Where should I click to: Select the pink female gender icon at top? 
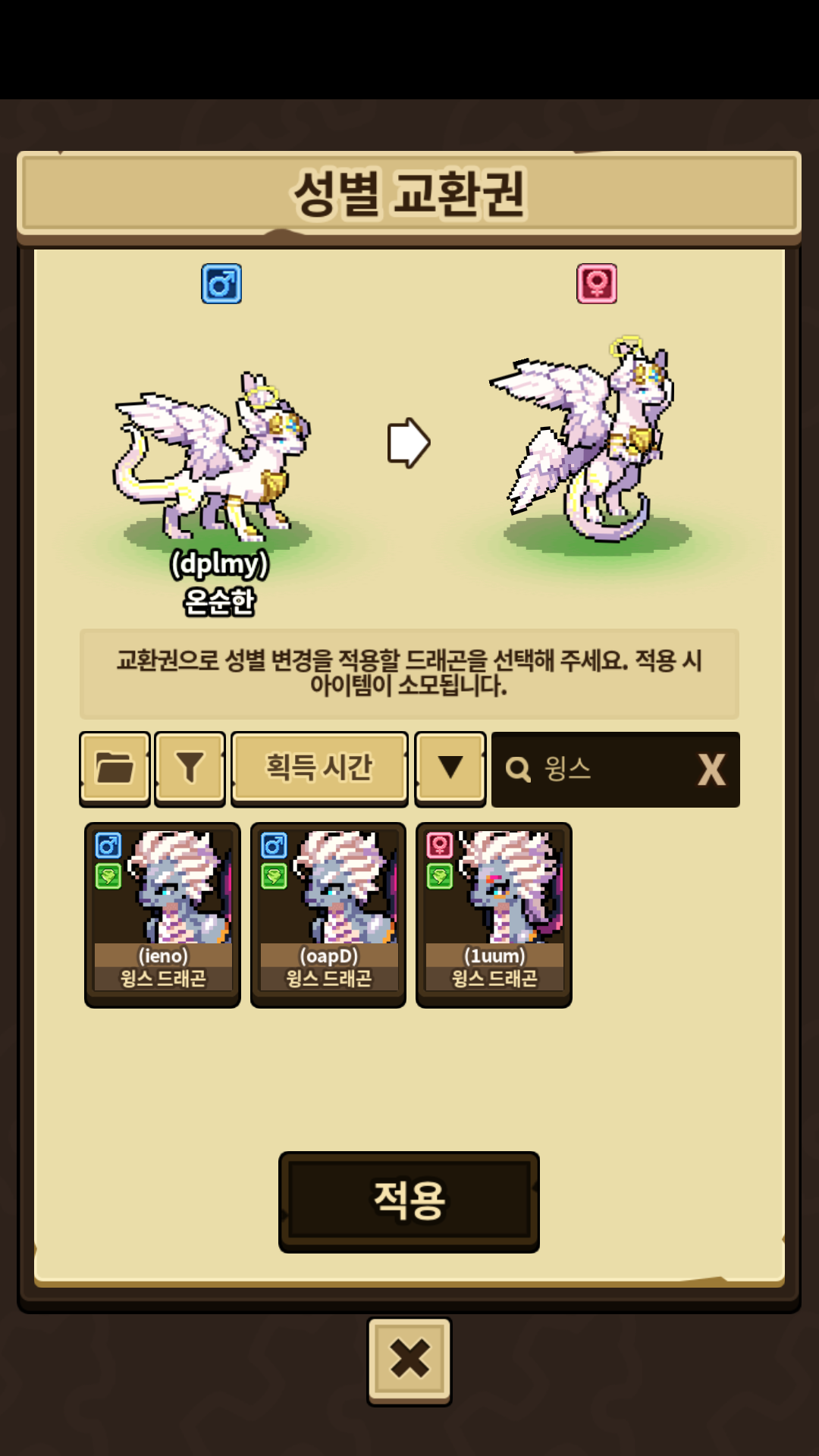pyautogui.click(x=597, y=284)
